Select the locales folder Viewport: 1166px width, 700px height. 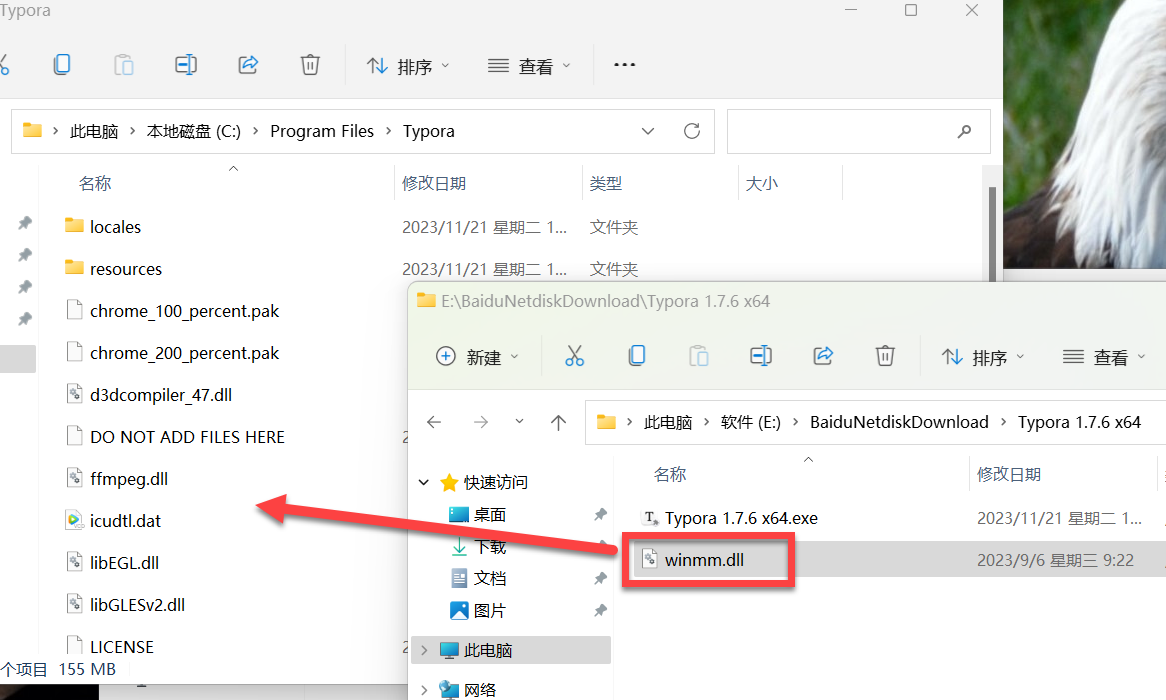click(115, 227)
